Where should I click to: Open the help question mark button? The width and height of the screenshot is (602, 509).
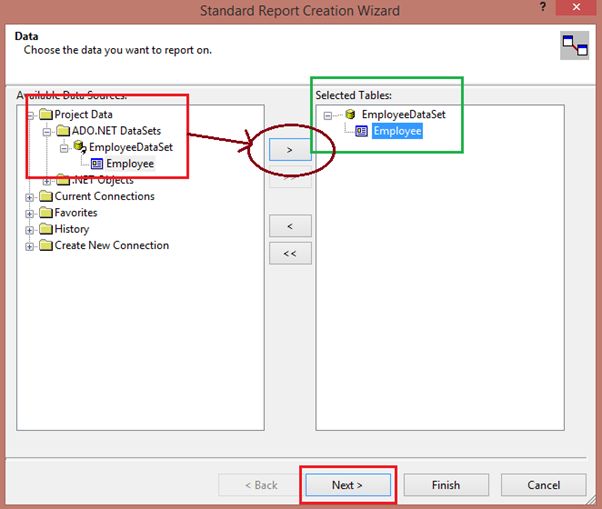(542, 7)
